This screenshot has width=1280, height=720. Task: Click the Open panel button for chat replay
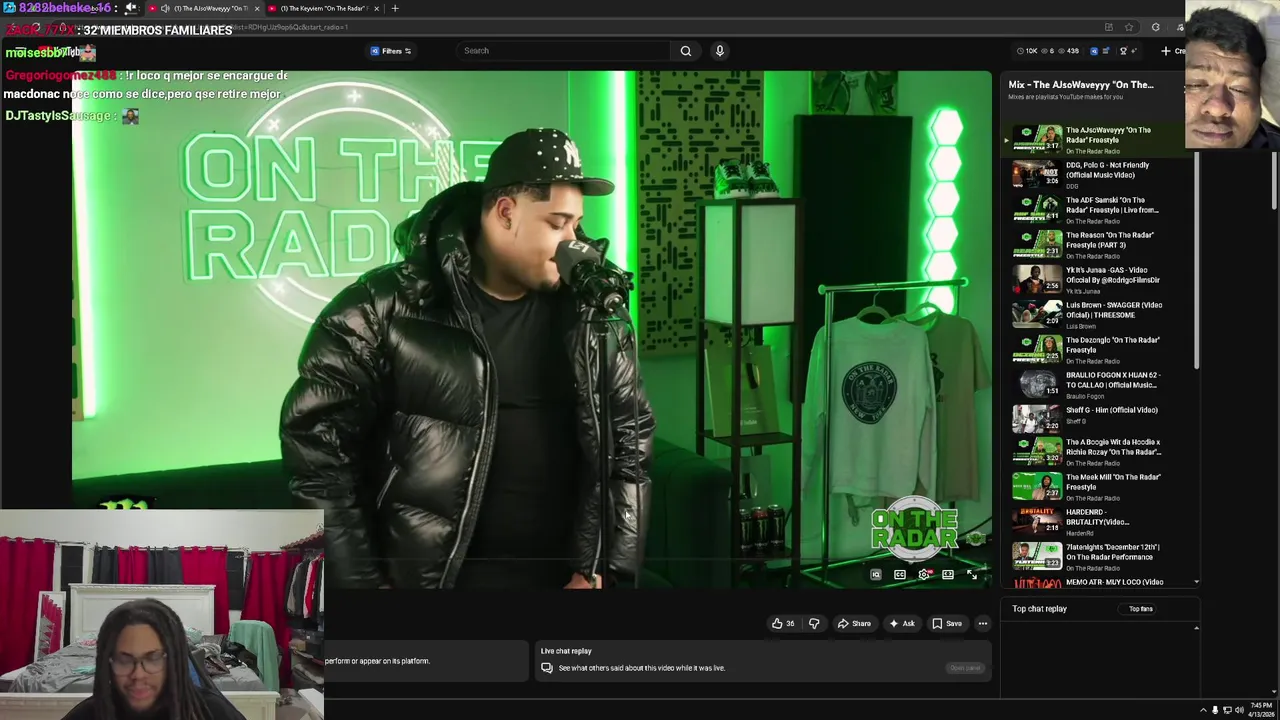[965, 668]
